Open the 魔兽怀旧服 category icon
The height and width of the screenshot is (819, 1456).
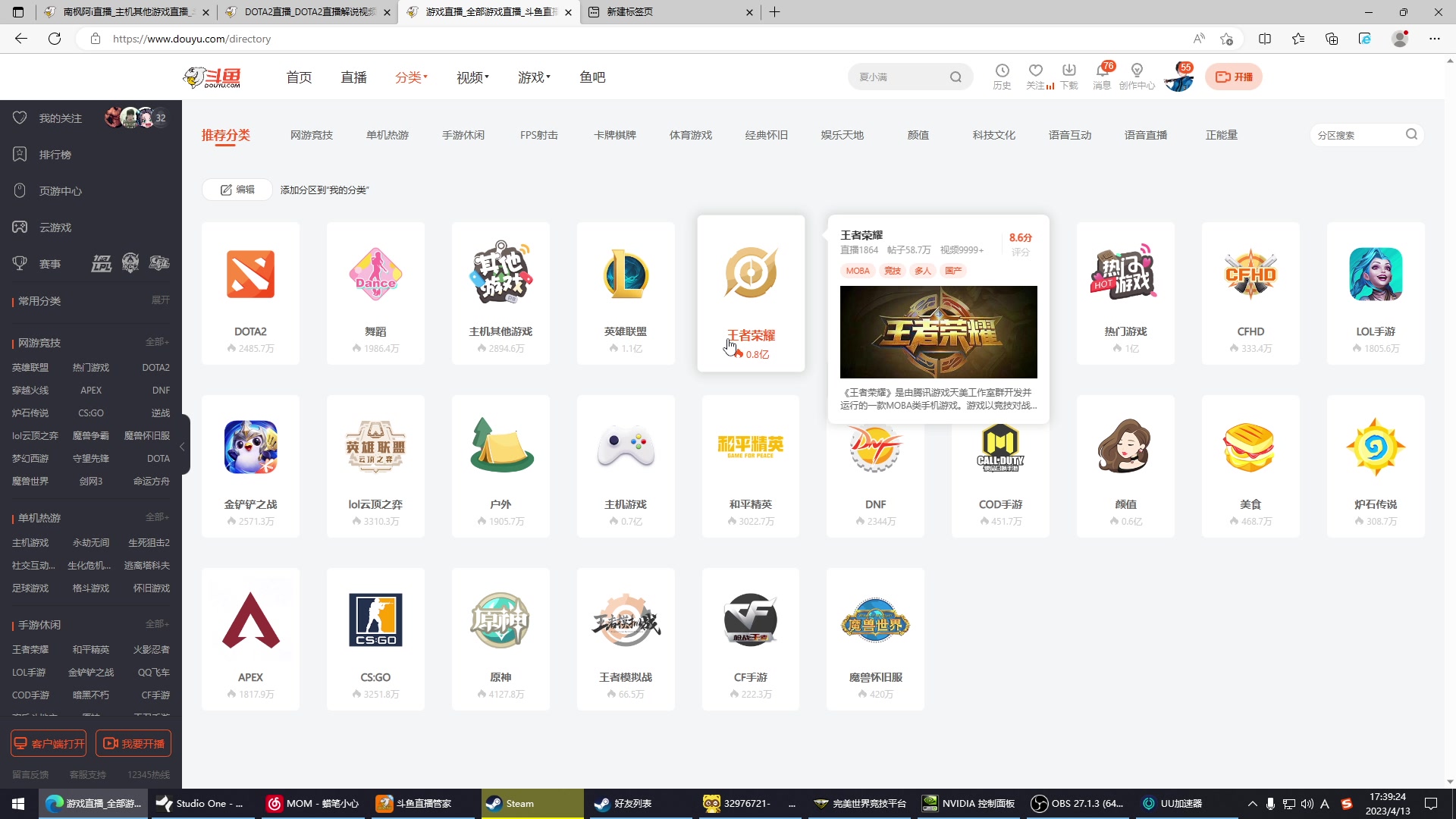point(875,621)
